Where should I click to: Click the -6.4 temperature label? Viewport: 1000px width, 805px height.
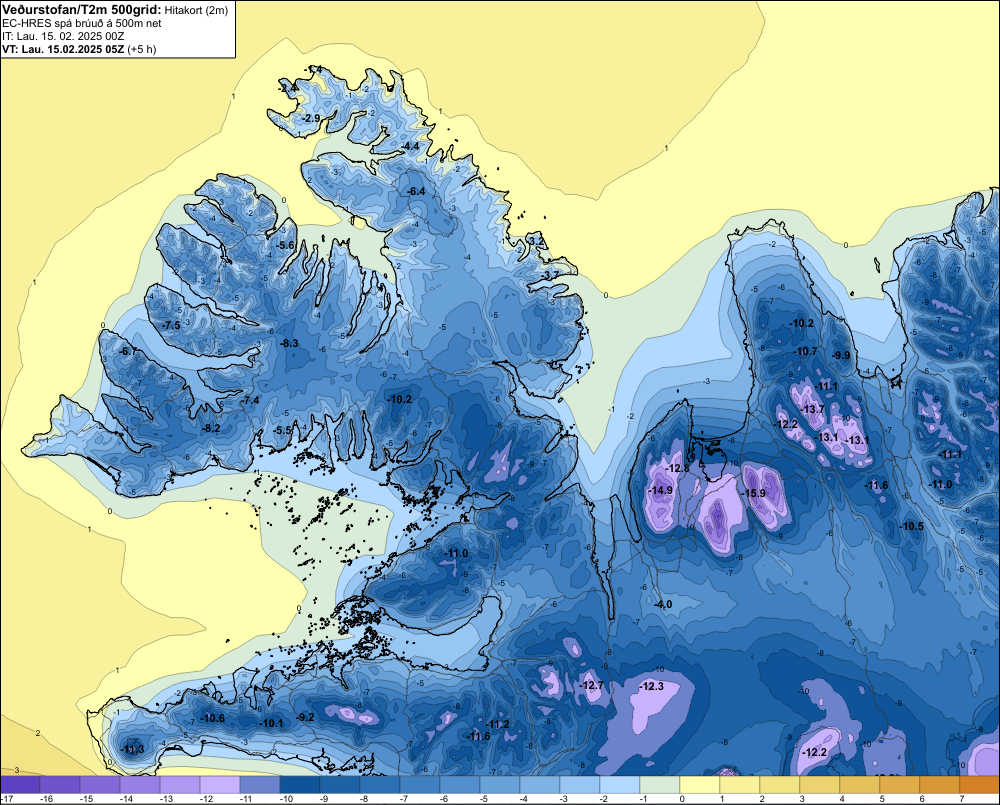click(x=416, y=191)
